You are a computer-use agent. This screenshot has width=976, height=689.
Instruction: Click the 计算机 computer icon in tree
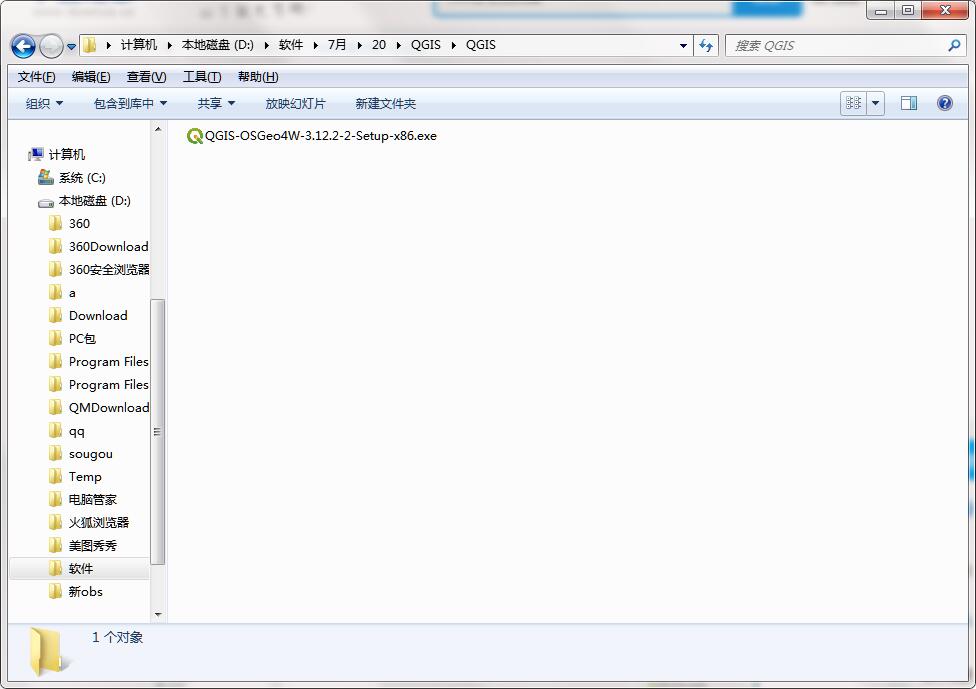coord(36,154)
